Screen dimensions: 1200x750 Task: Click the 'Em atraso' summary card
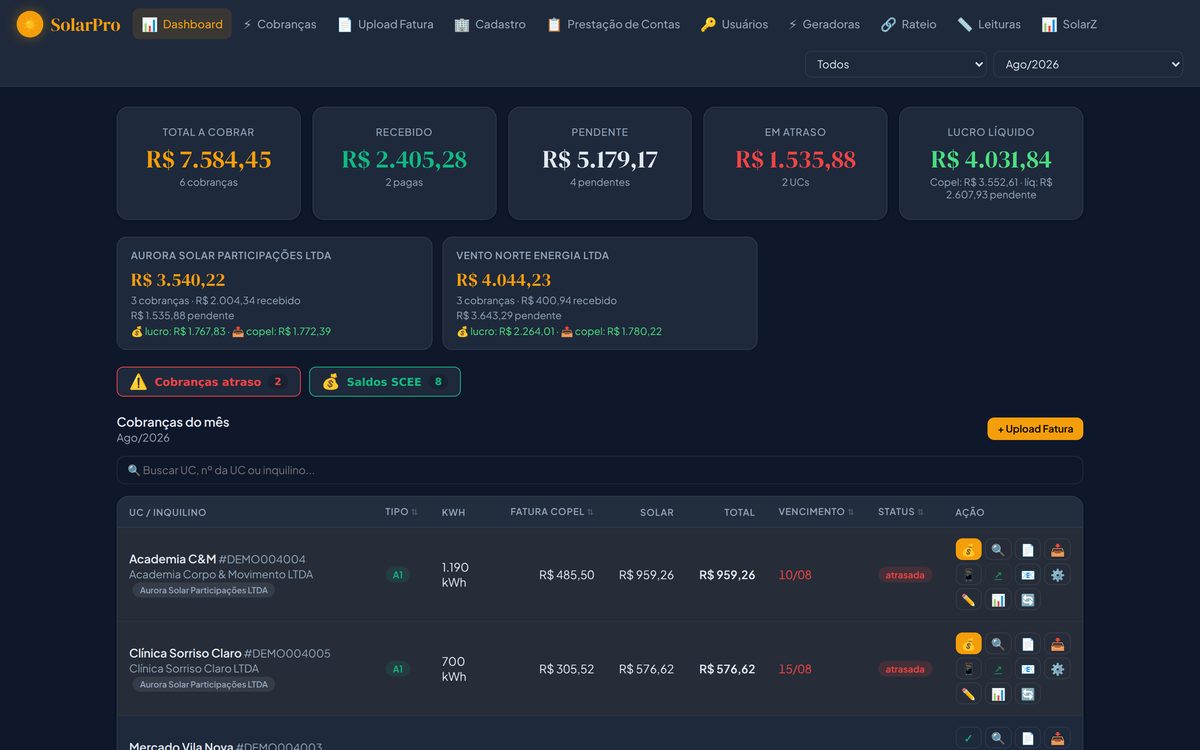click(795, 163)
